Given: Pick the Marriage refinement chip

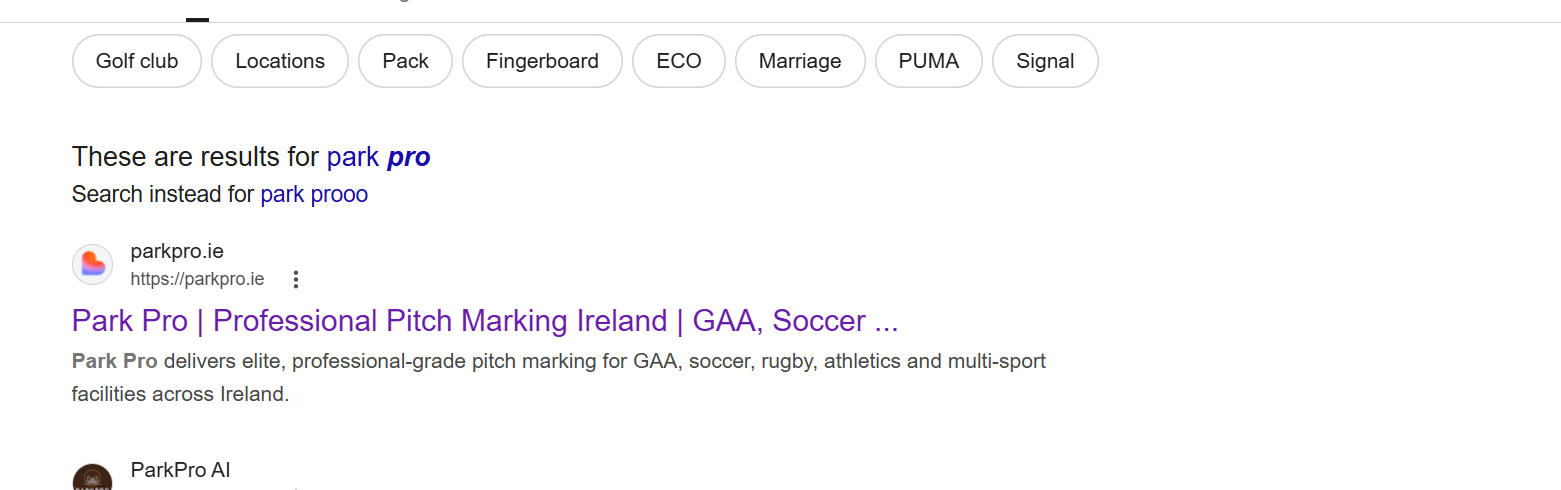Looking at the screenshot, I should coord(800,61).
